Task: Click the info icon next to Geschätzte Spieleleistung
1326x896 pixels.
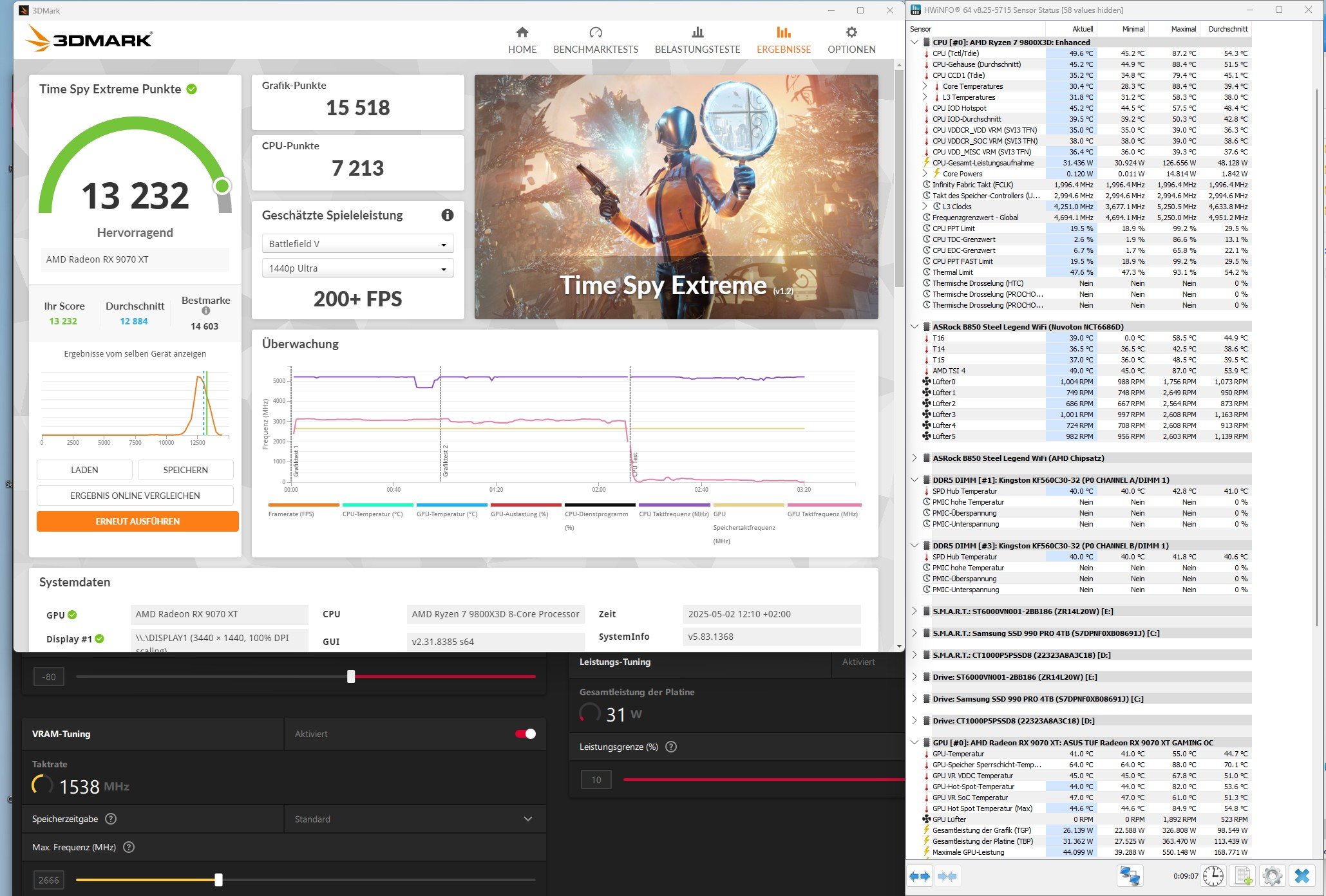Action: point(447,216)
